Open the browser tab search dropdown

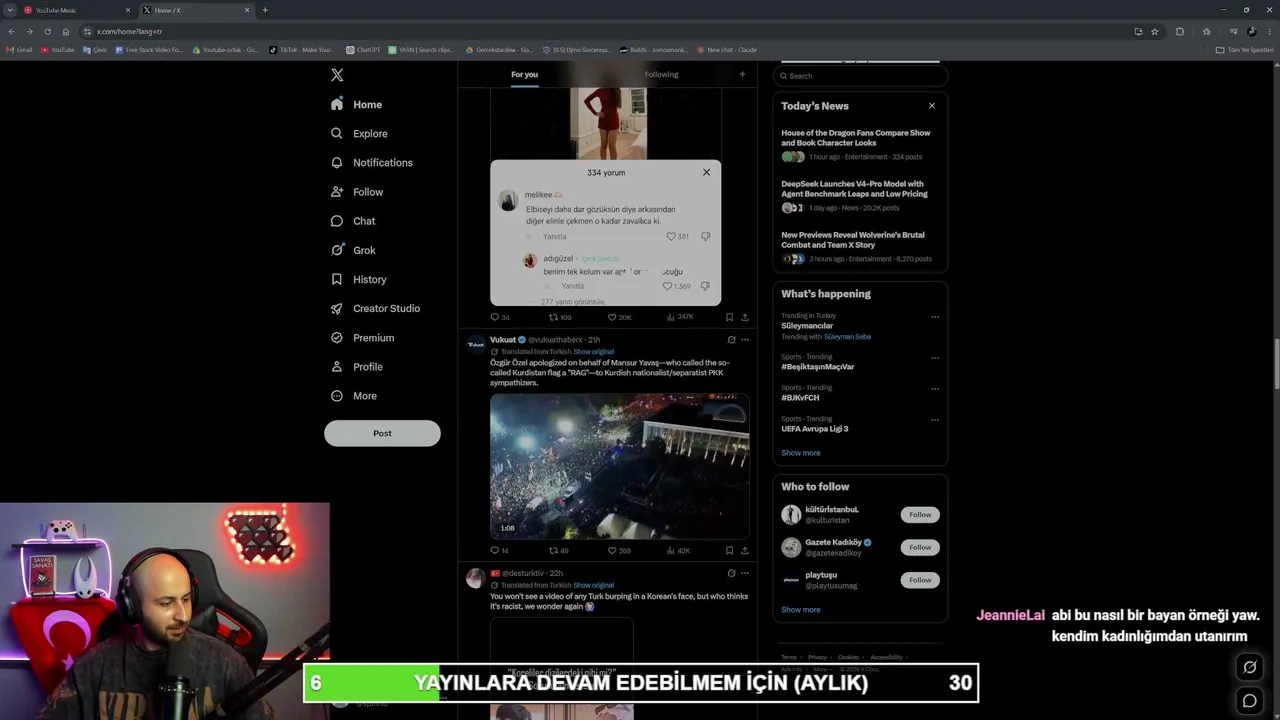coord(10,10)
